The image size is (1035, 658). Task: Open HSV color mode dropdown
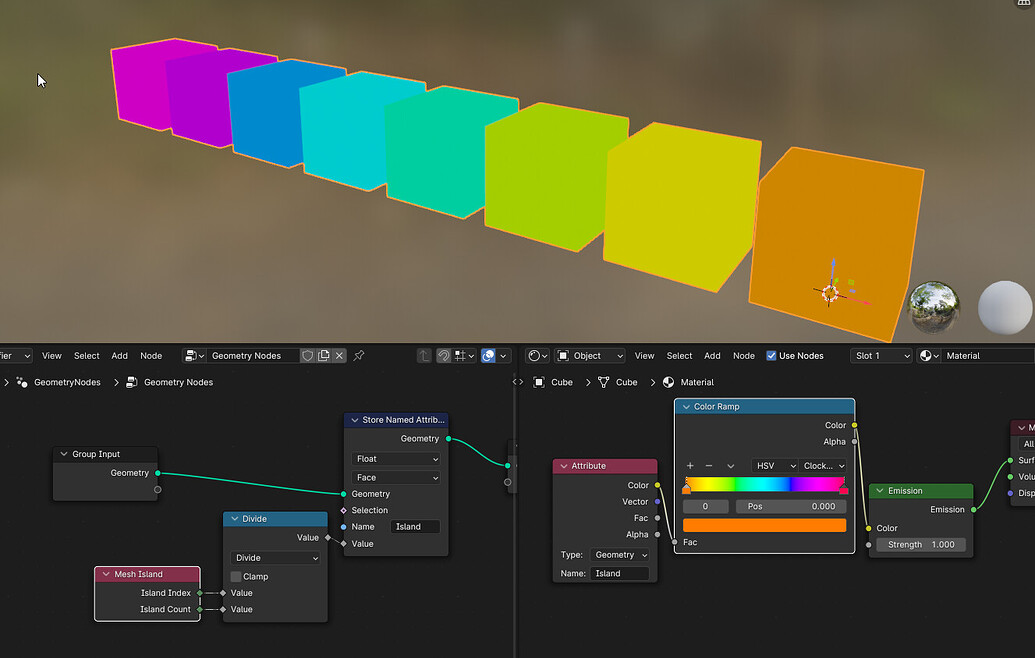coord(774,466)
